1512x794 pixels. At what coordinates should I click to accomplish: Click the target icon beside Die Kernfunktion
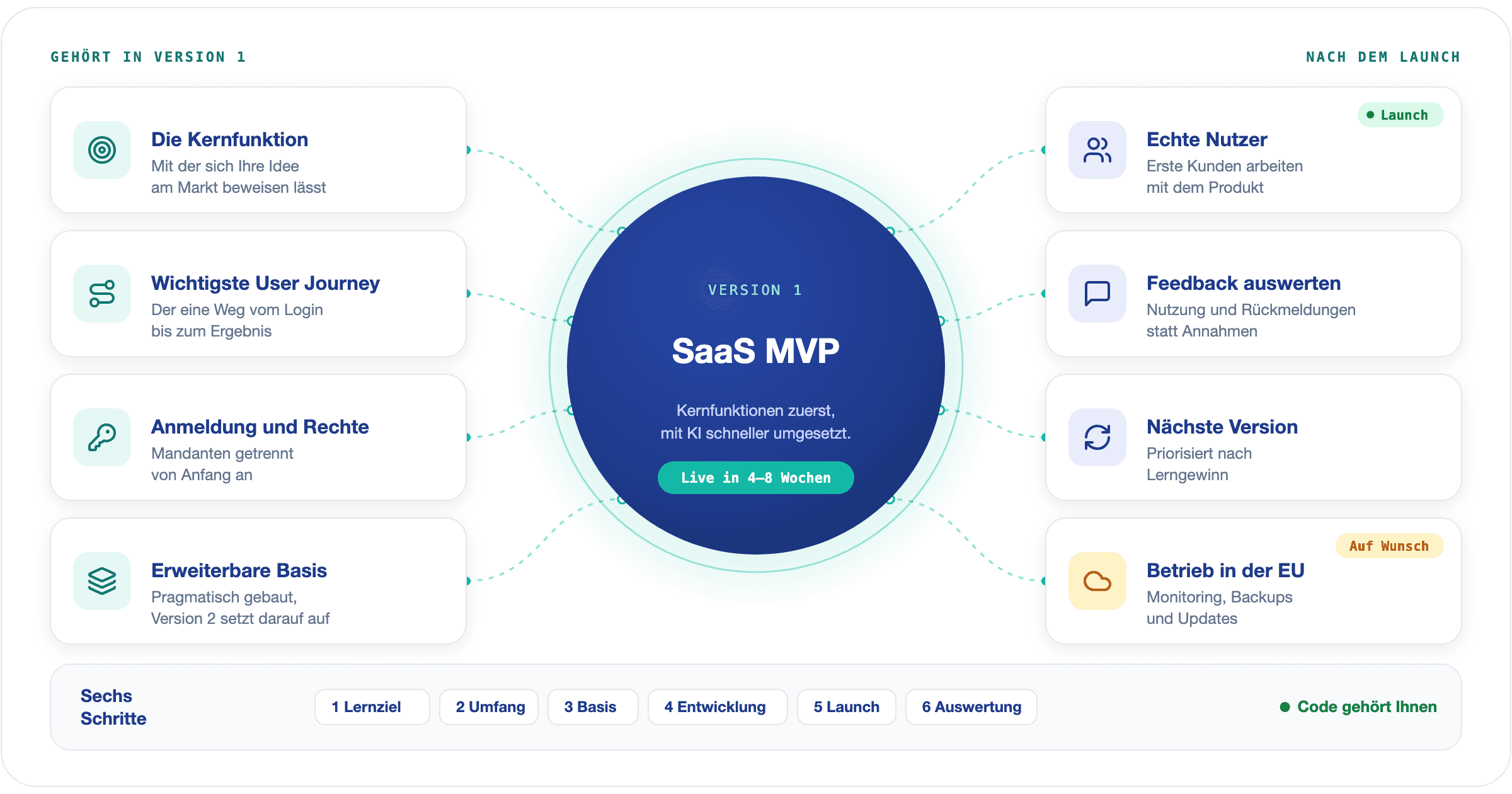coord(102,150)
